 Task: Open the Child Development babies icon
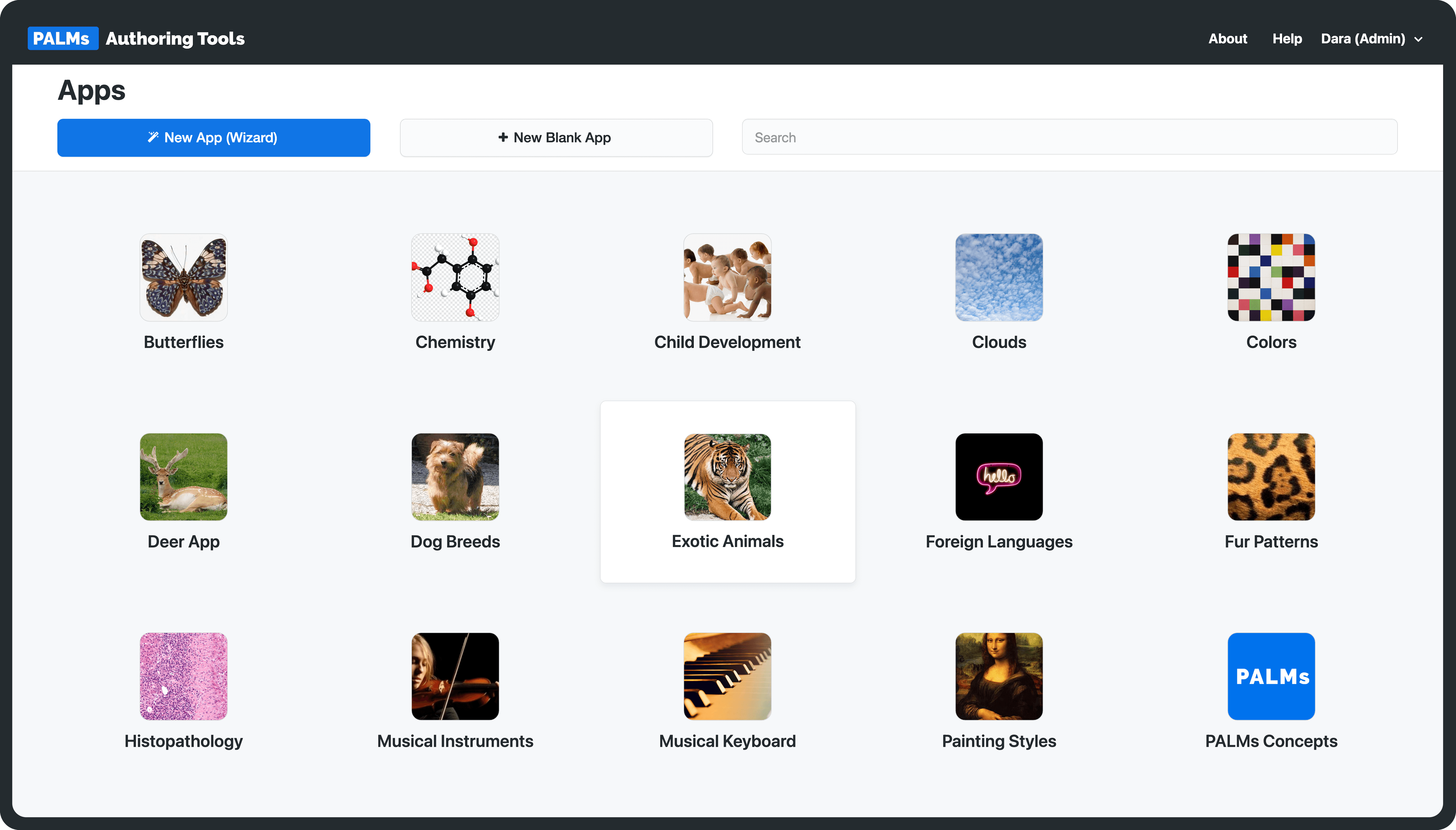727,278
